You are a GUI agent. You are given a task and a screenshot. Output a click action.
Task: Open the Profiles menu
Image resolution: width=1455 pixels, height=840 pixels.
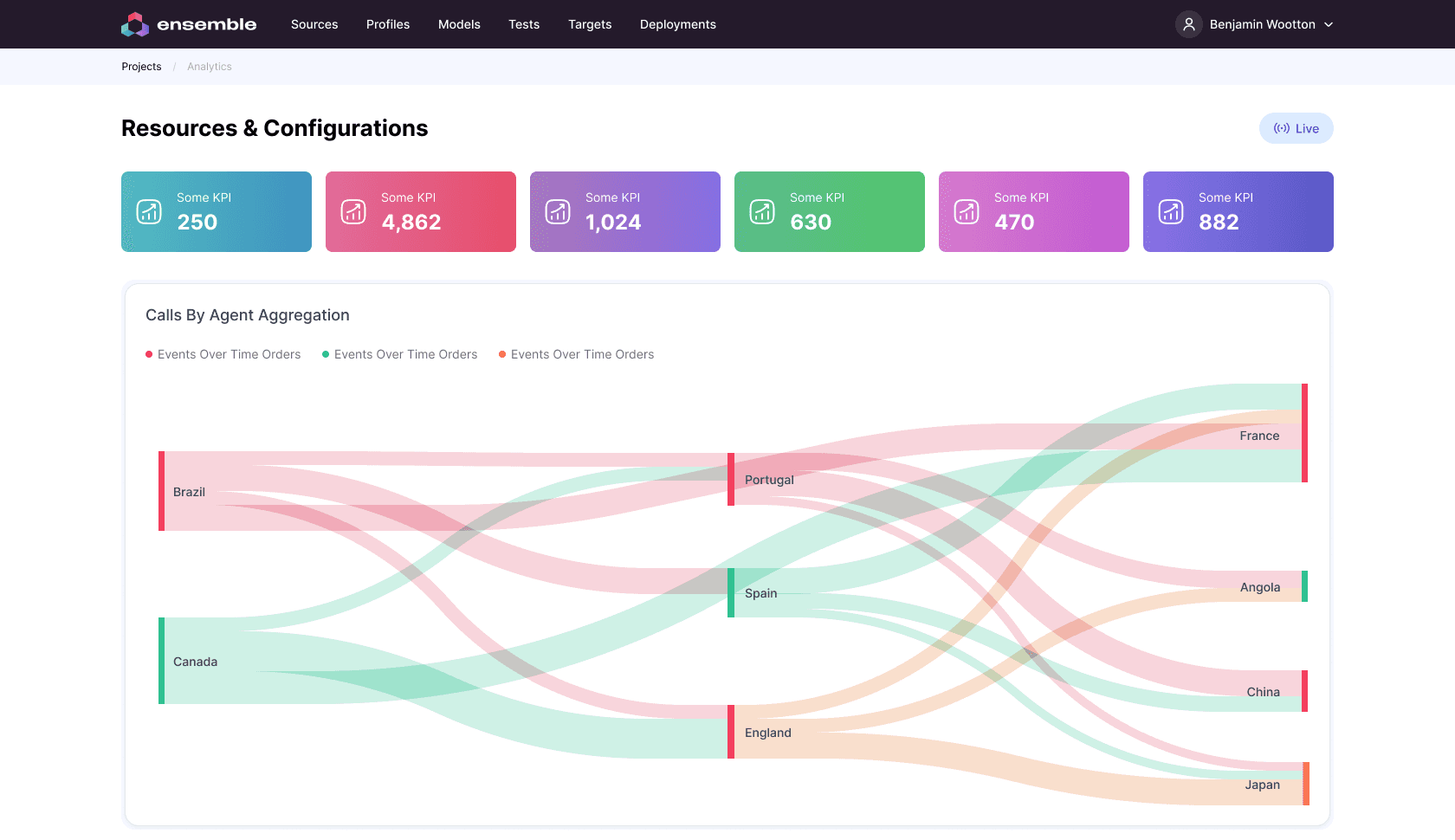tap(388, 24)
